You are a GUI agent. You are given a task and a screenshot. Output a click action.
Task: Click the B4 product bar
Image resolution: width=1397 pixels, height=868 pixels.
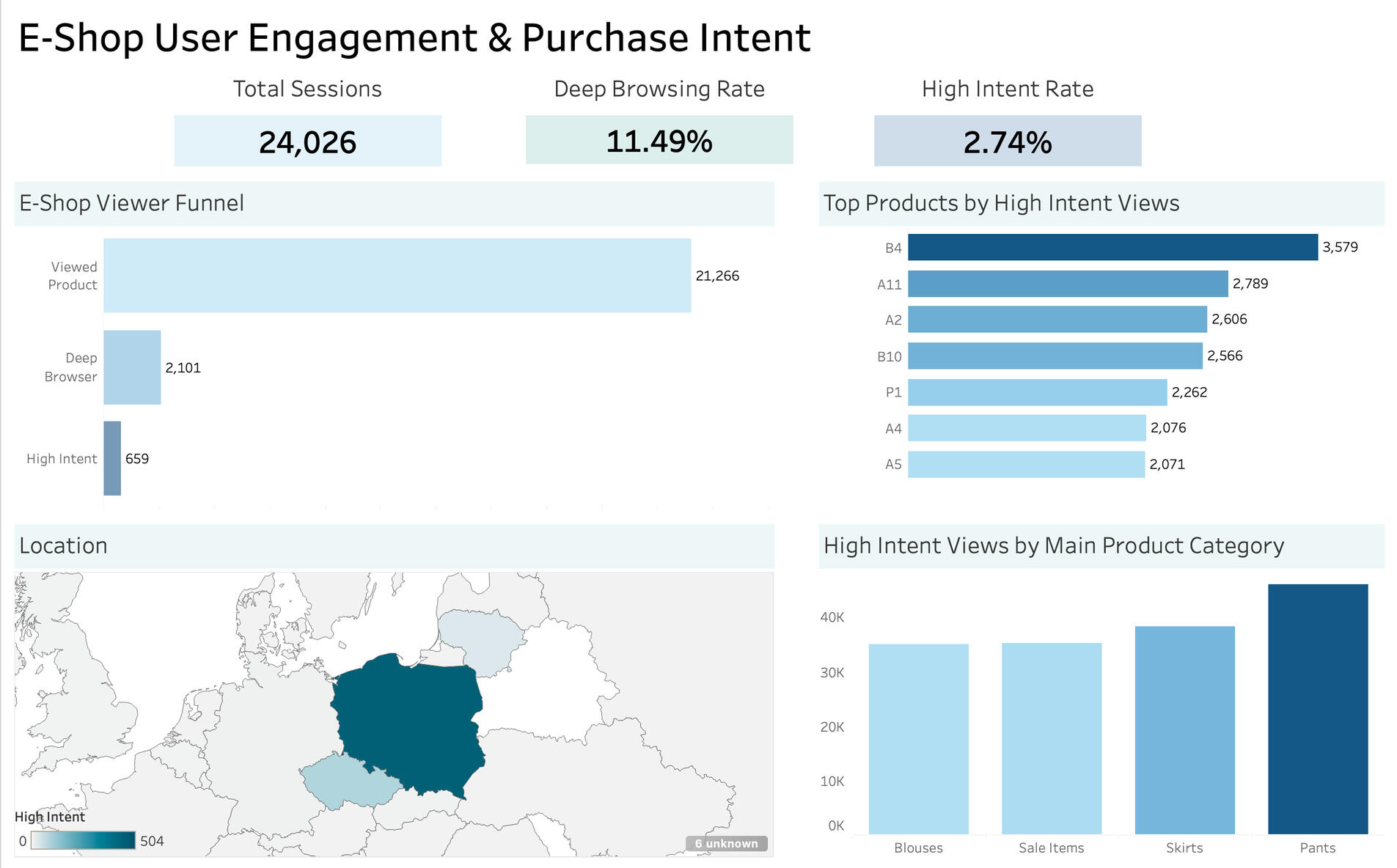tap(1112, 247)
